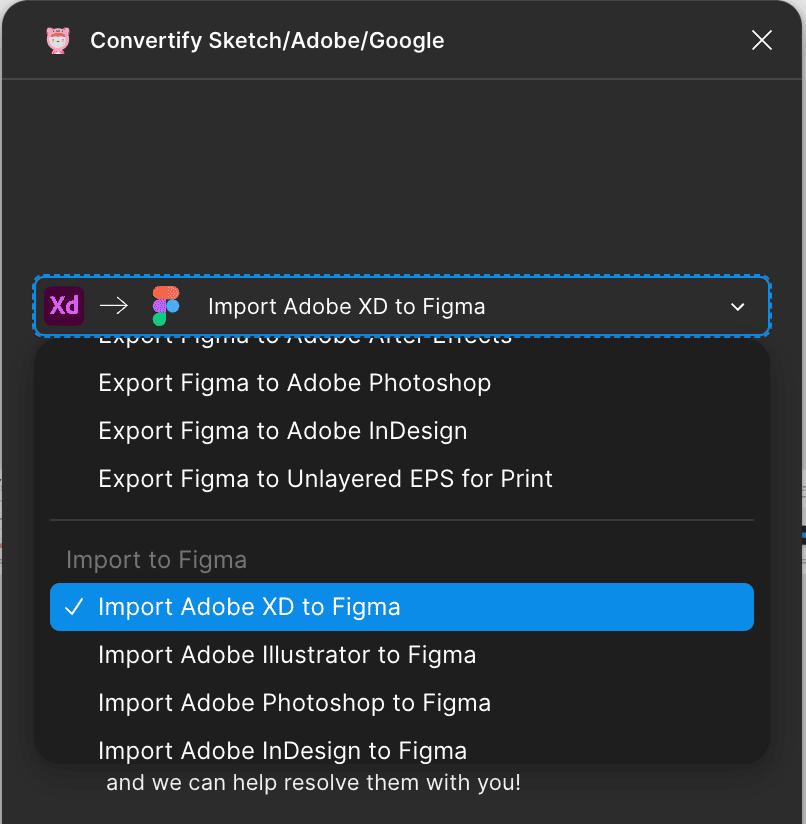The image size is (806, 824).
Task: Click the Import Adobe XD to Figma combo box
Action: pyautogui.click(x=400, y=306)
